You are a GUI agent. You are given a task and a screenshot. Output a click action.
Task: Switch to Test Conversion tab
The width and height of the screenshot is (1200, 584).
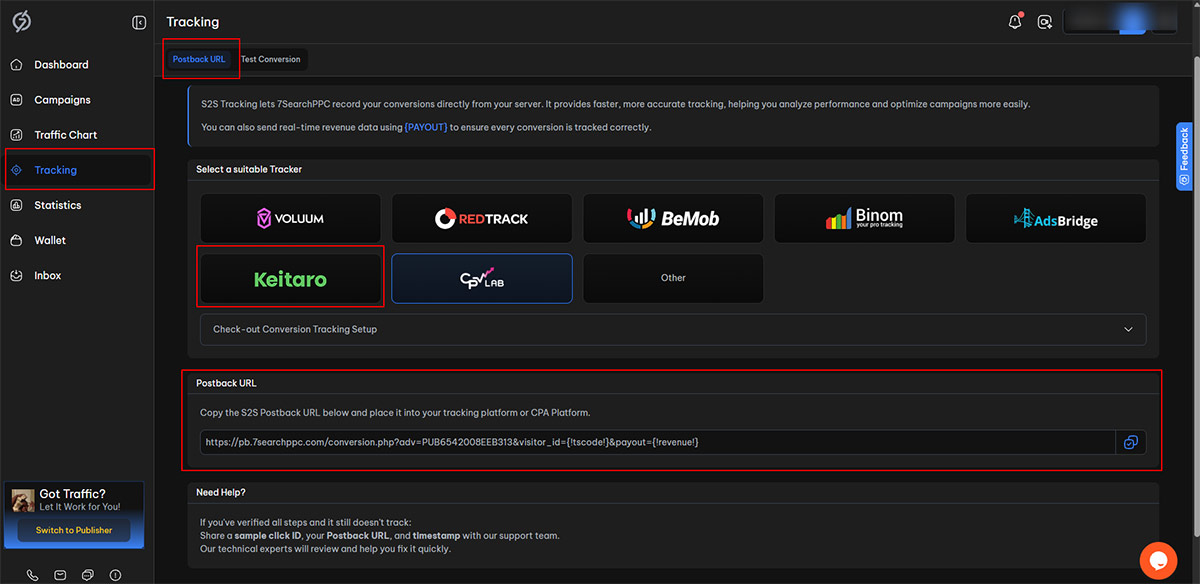click(x=270, y=59)
